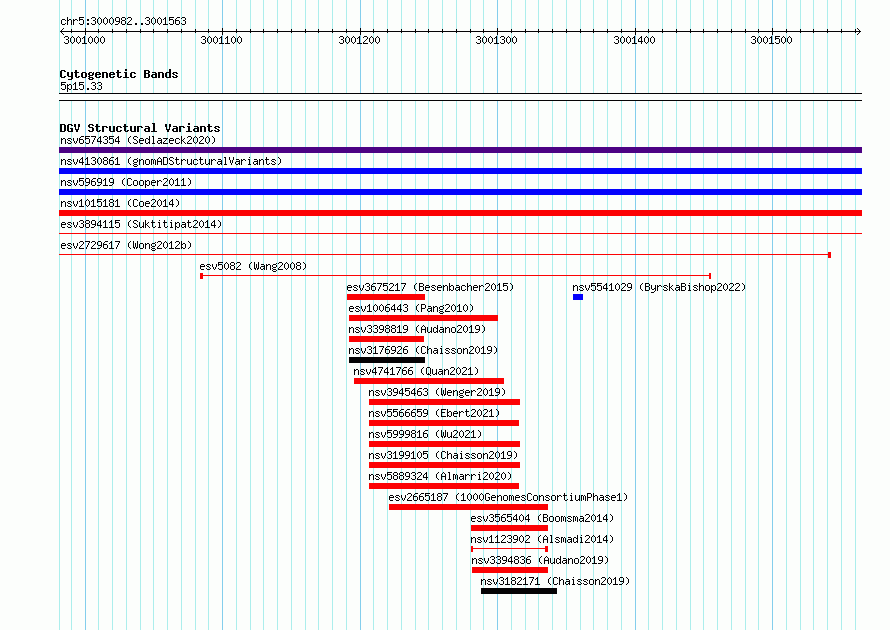
Task: Click the blue gnomADStructuralVariants bar
Action: click(x=460, y=171)
